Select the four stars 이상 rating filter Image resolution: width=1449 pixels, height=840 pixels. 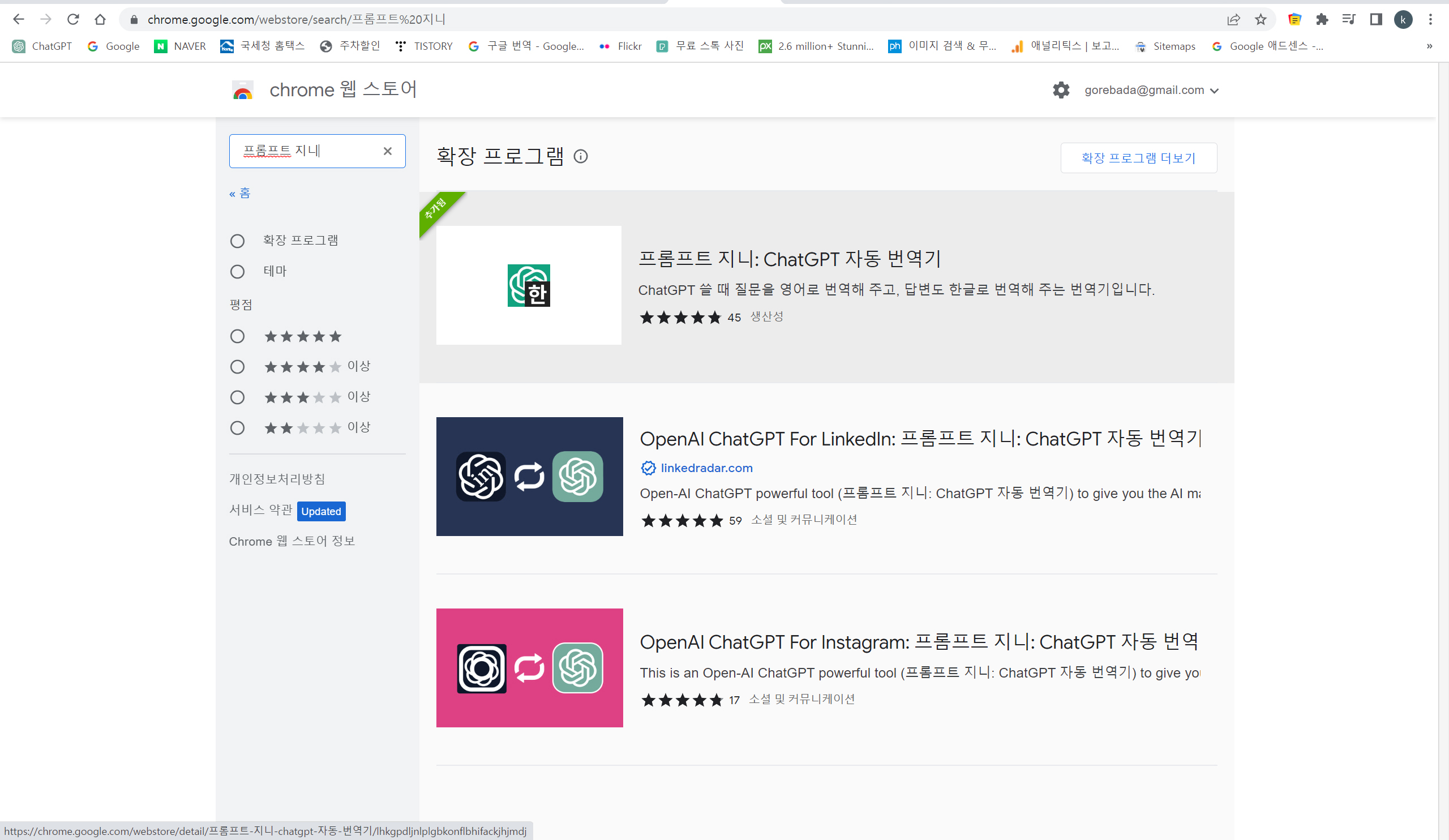tap(238, 367)
